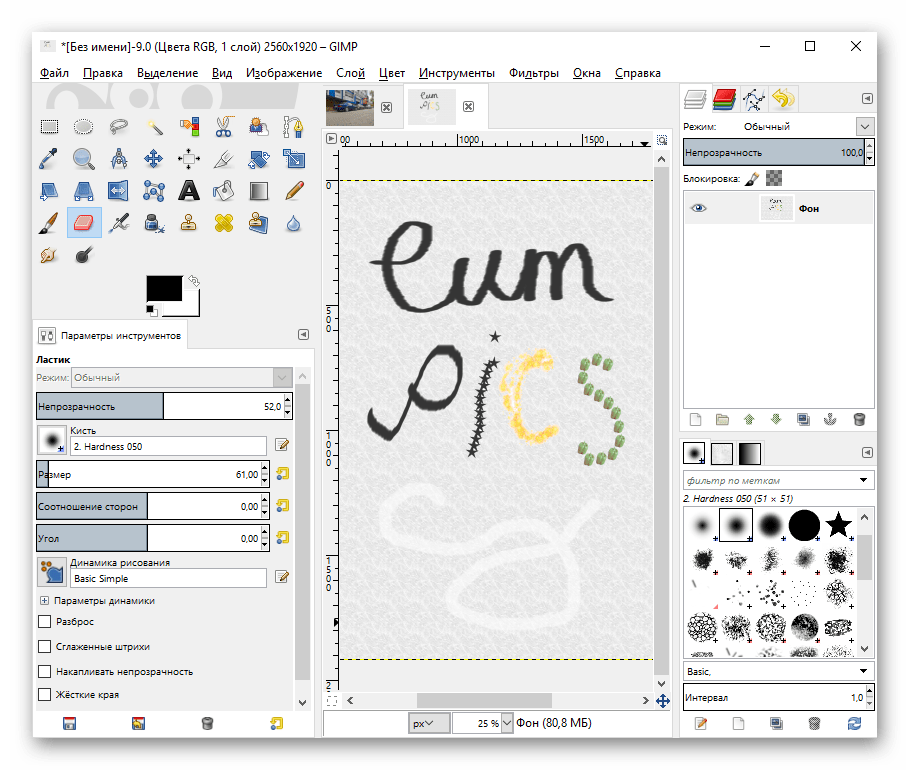Open the units px dropdown

(429, 723)
